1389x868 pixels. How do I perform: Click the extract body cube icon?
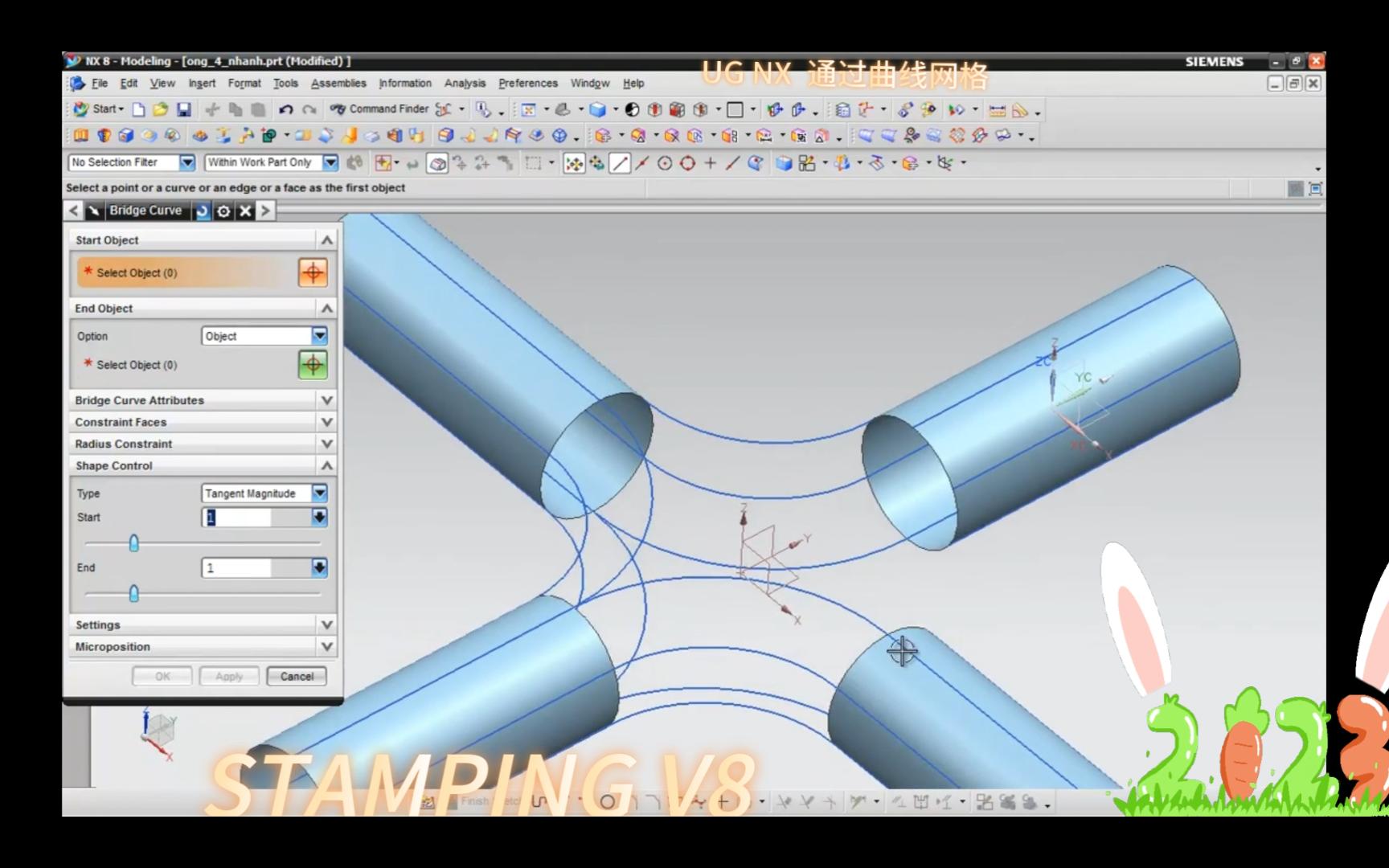tap(126, 136)
